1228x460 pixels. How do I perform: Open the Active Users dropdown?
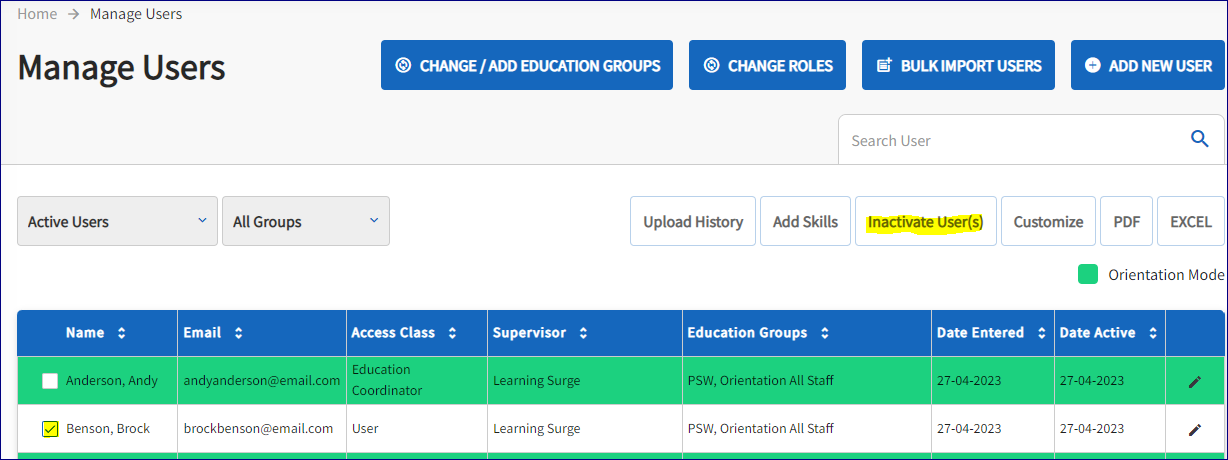[117, 221]
